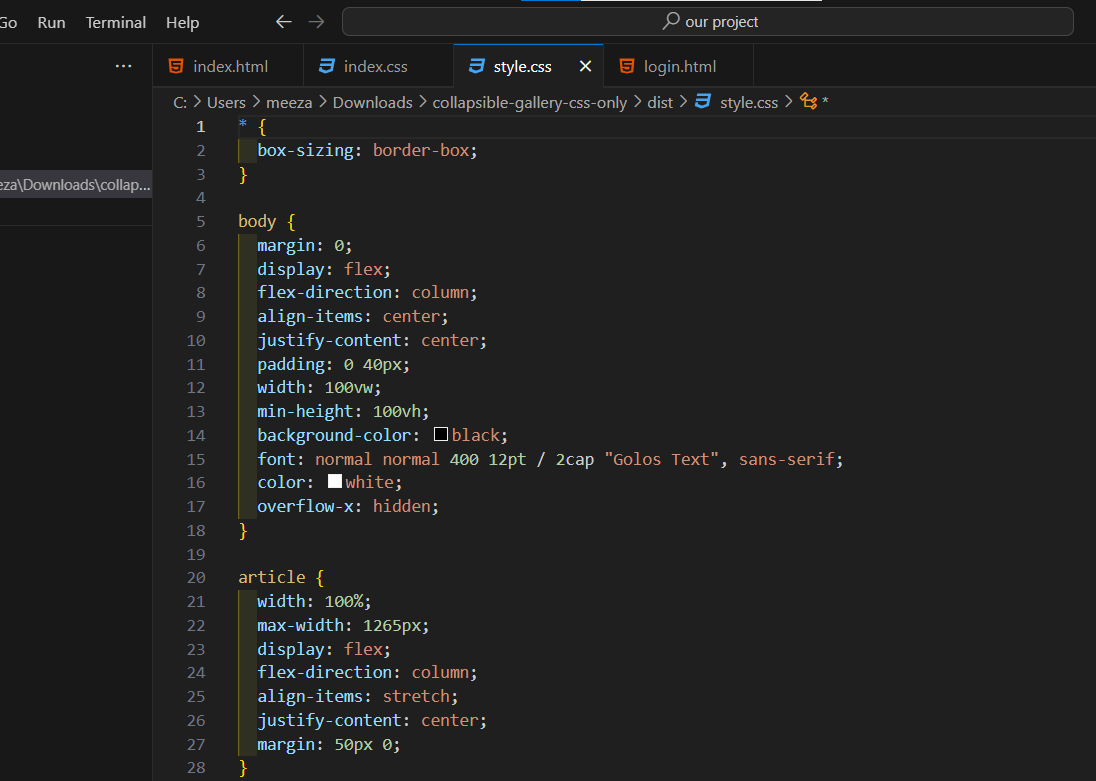The height and width of the screenshot is (781, 1096).
Task: Open the More Actions ellipsis in the sidebar
Action: pos(123,65)
